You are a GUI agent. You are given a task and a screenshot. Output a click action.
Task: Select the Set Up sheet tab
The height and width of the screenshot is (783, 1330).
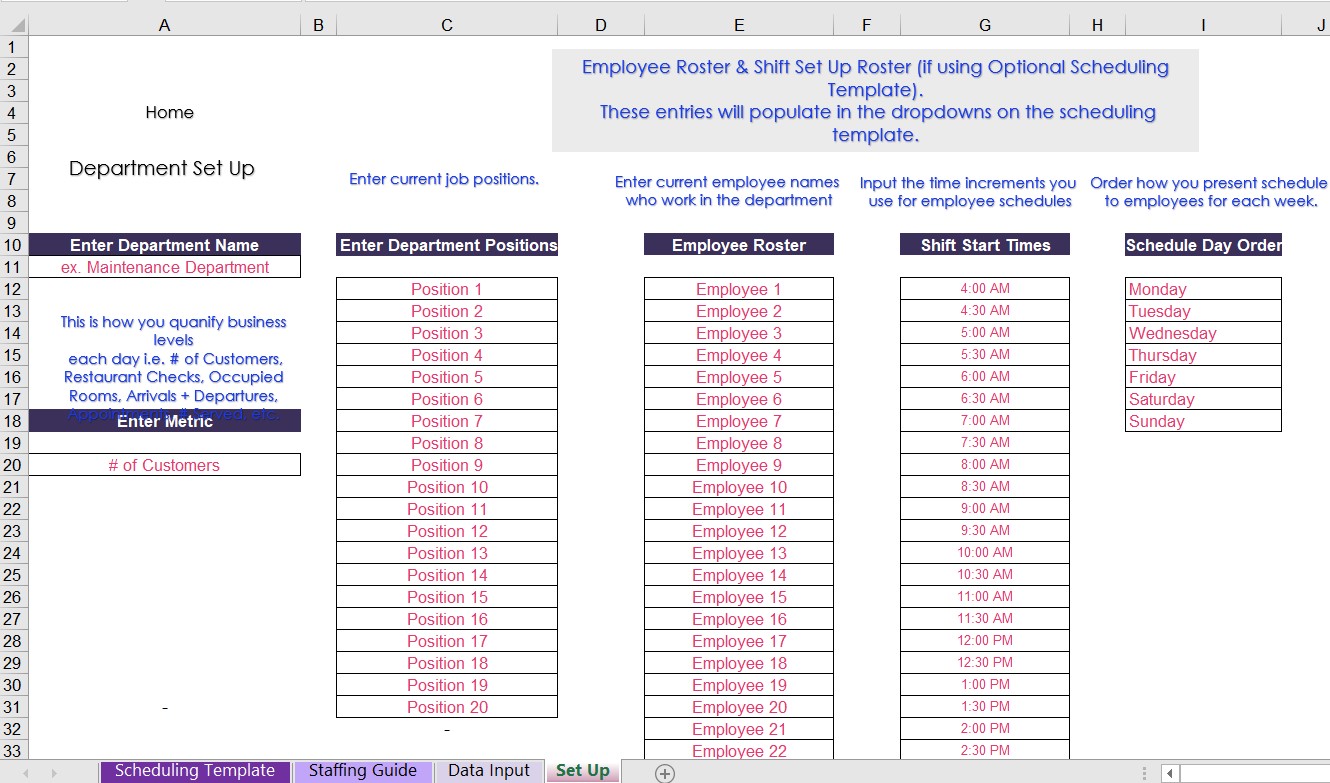click(x=583, y=771)
